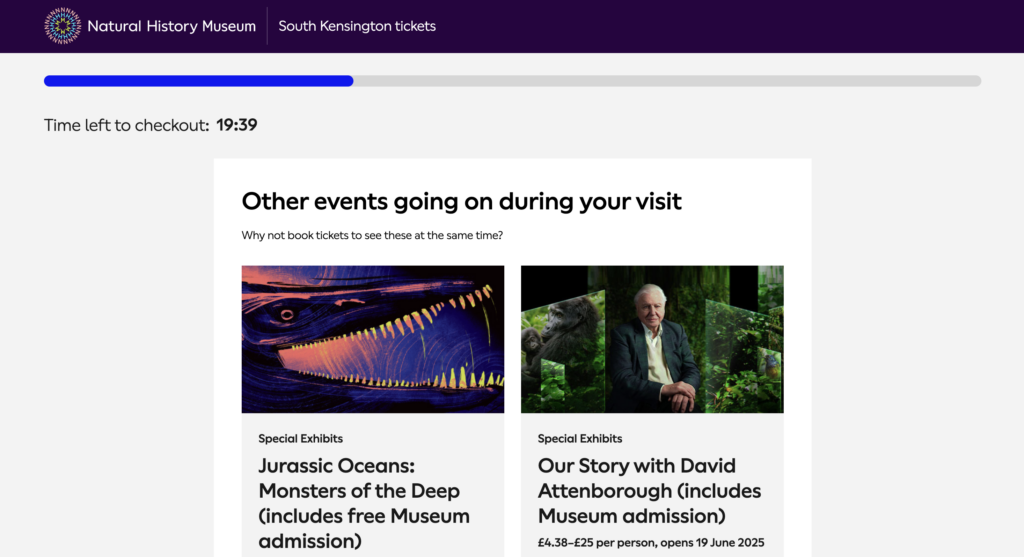This screenshot has width=1024, height=557.
Task: Open Our Story with David Attenborough title
Action: [x=649, y=490]
